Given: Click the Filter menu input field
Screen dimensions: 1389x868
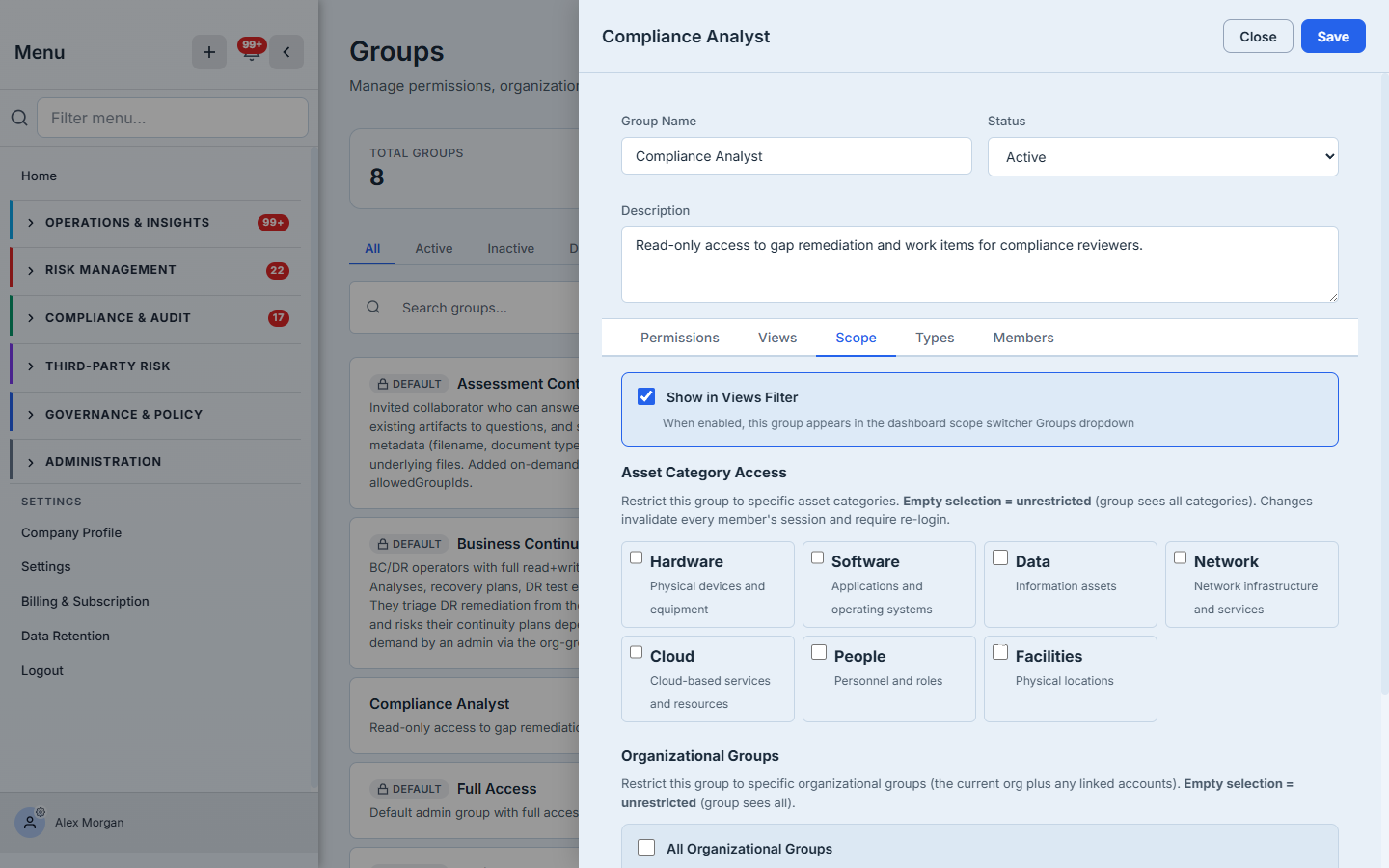Looking at the screenshot, I should (173, 118).
